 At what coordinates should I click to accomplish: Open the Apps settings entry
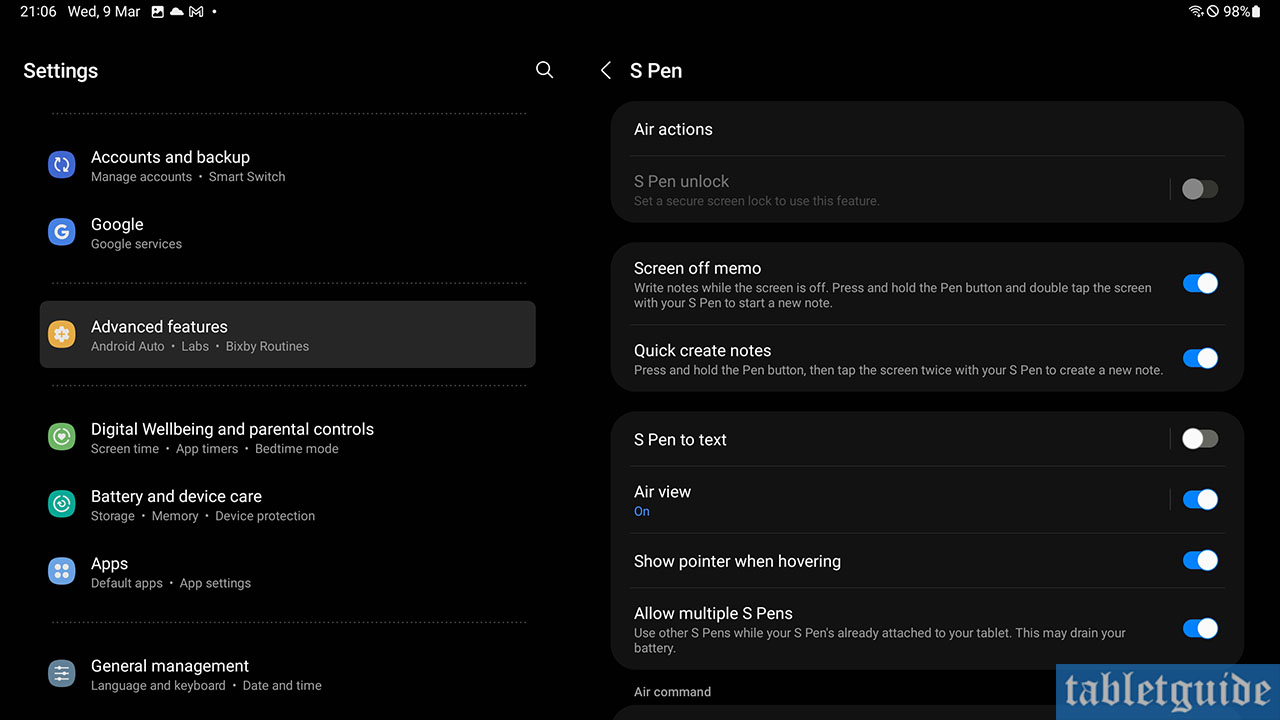point(288,571)
